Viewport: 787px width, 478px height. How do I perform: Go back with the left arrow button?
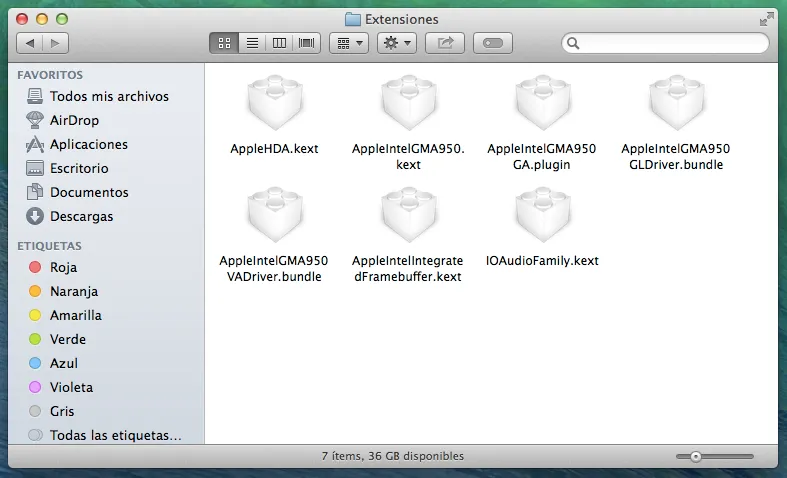tap(30, 43)
